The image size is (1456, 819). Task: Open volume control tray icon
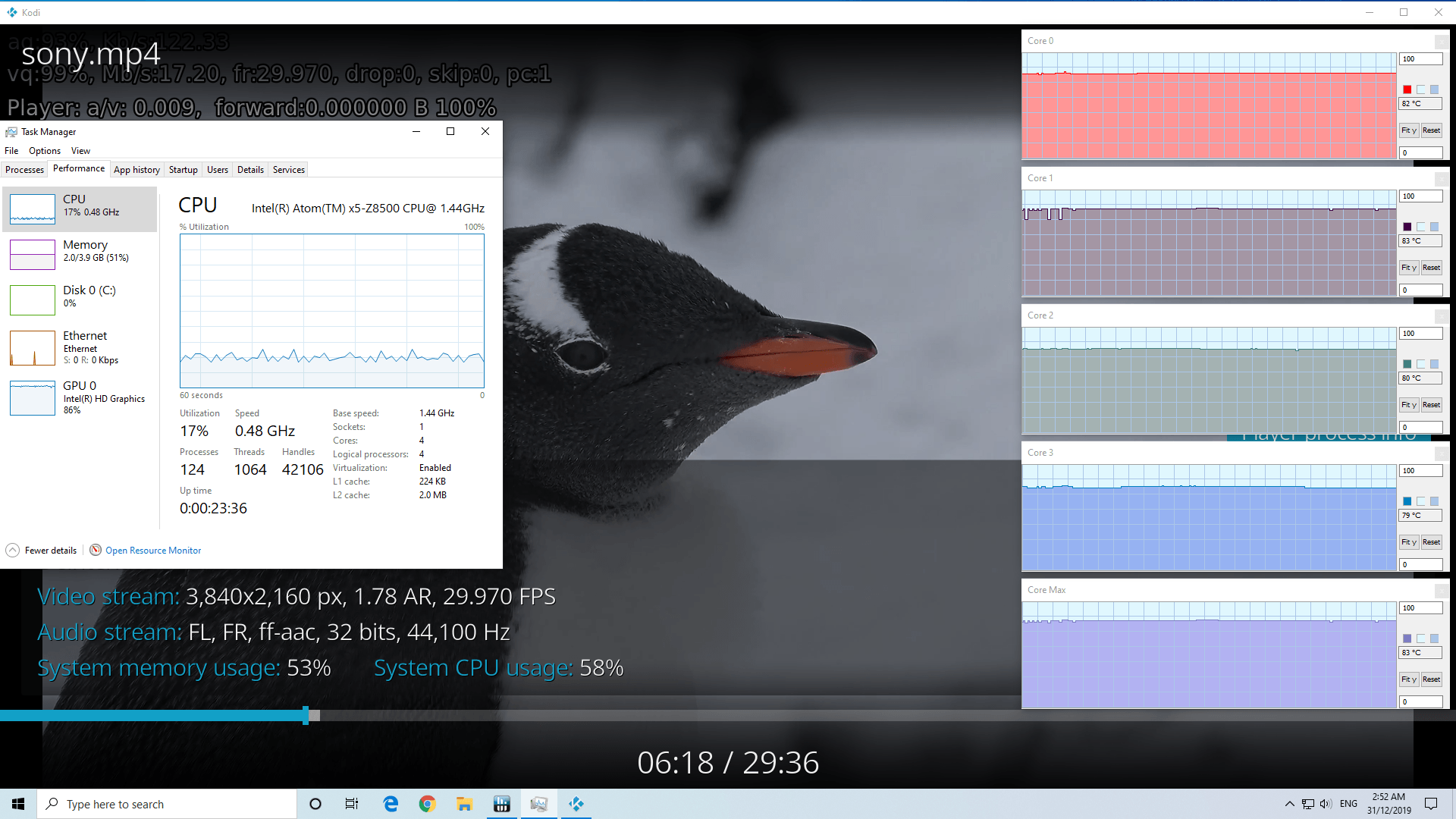point(1326,804)
